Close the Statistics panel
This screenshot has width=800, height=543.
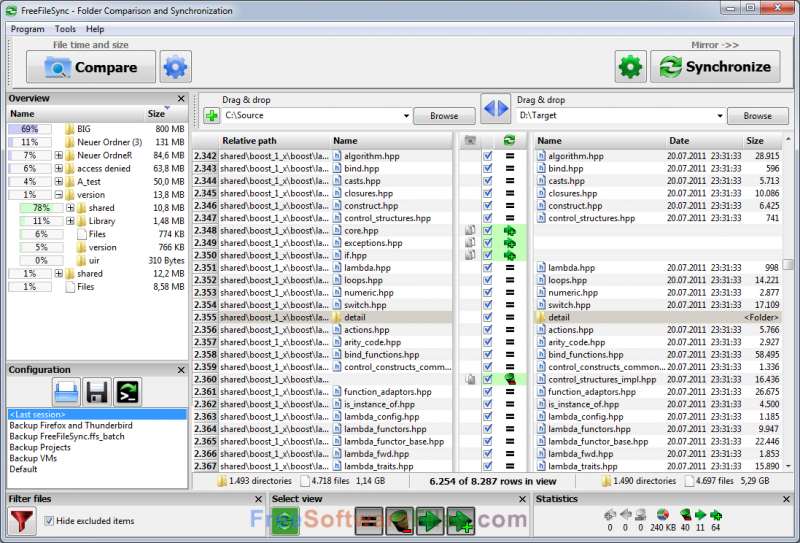coord(786,499)
